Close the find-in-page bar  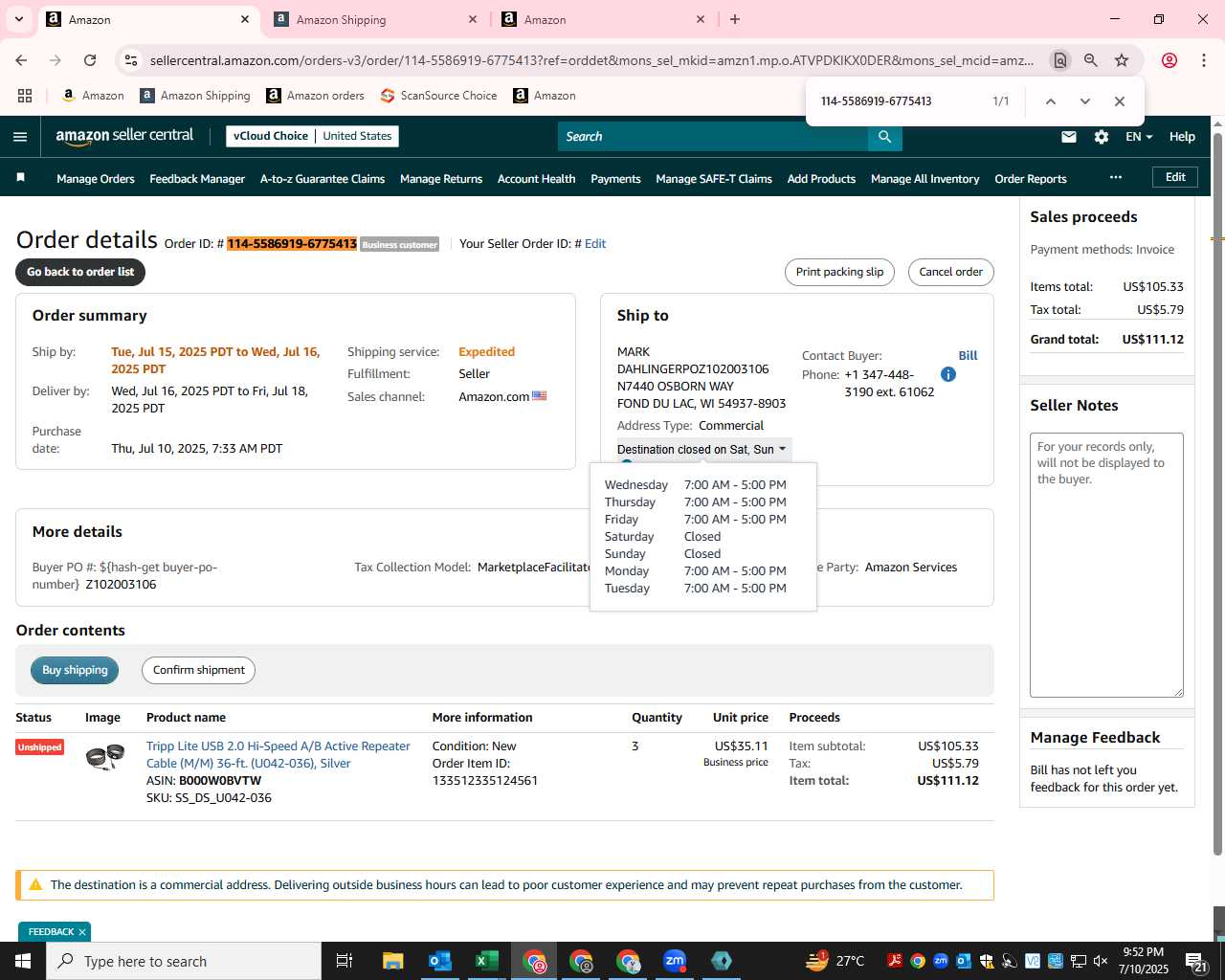pos(1119,101)
